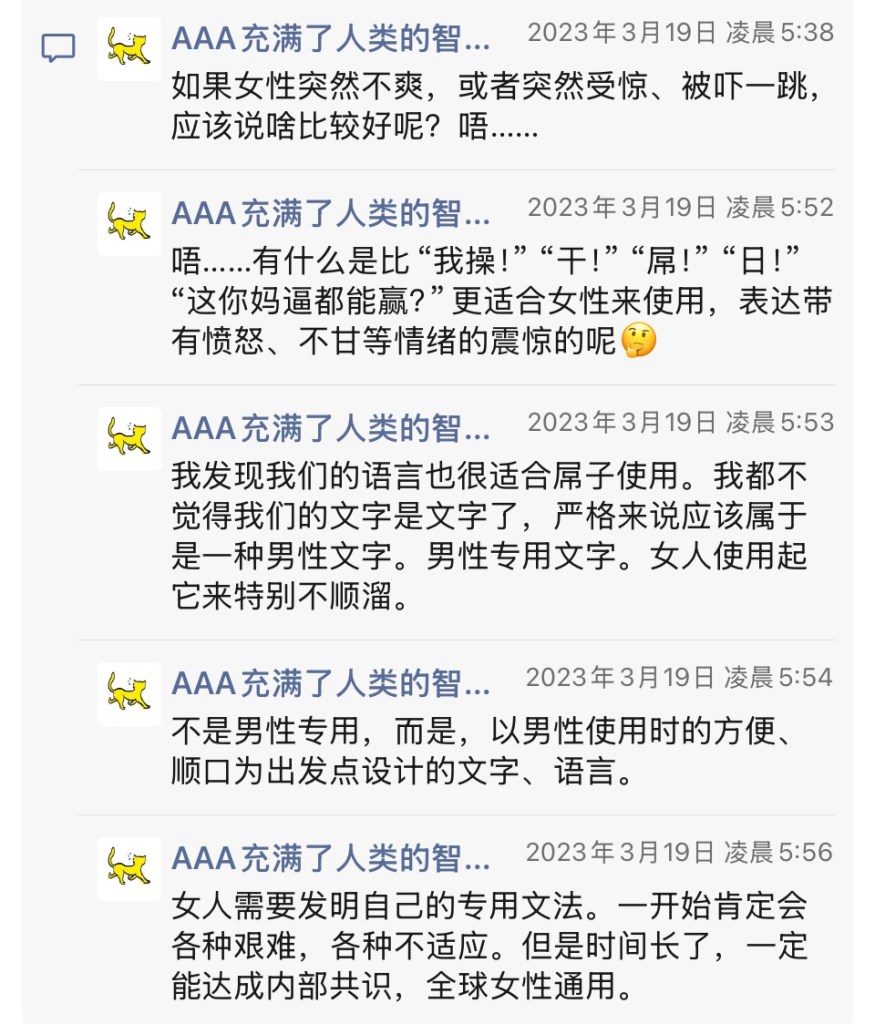The image size is (875, 1024).
Task: Click the thinking face emoji
Action: pyautogui.click(x=638, y=340)
